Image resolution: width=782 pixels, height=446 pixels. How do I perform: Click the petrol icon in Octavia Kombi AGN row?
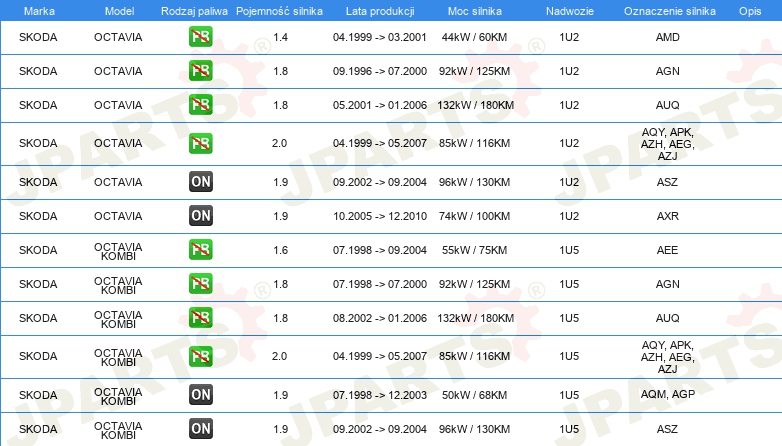[200, 283]
